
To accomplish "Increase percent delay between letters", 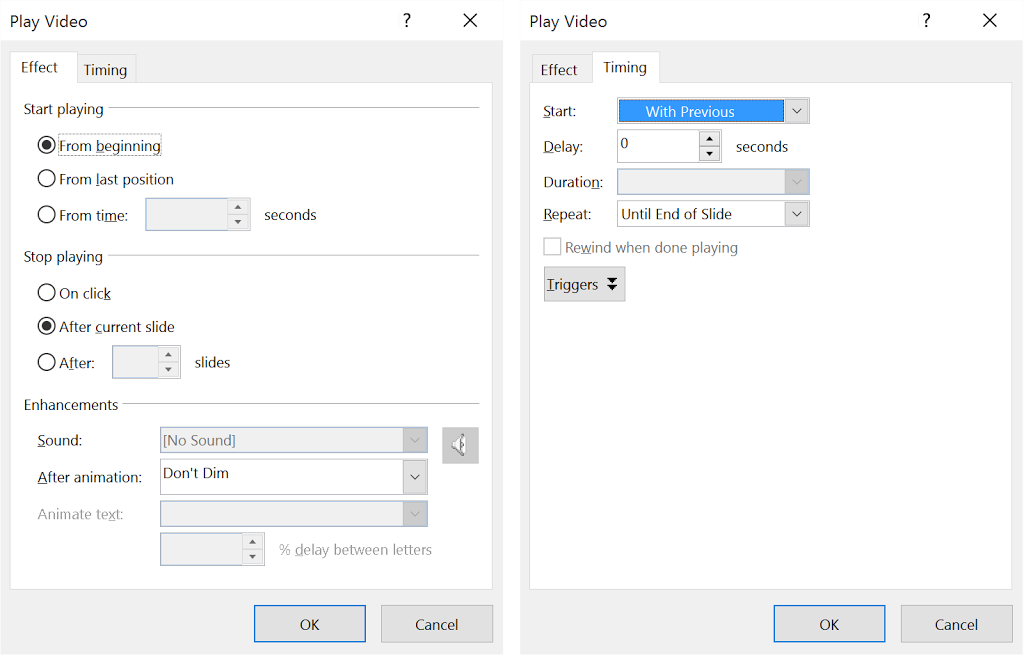I will [x=253, y=542].
